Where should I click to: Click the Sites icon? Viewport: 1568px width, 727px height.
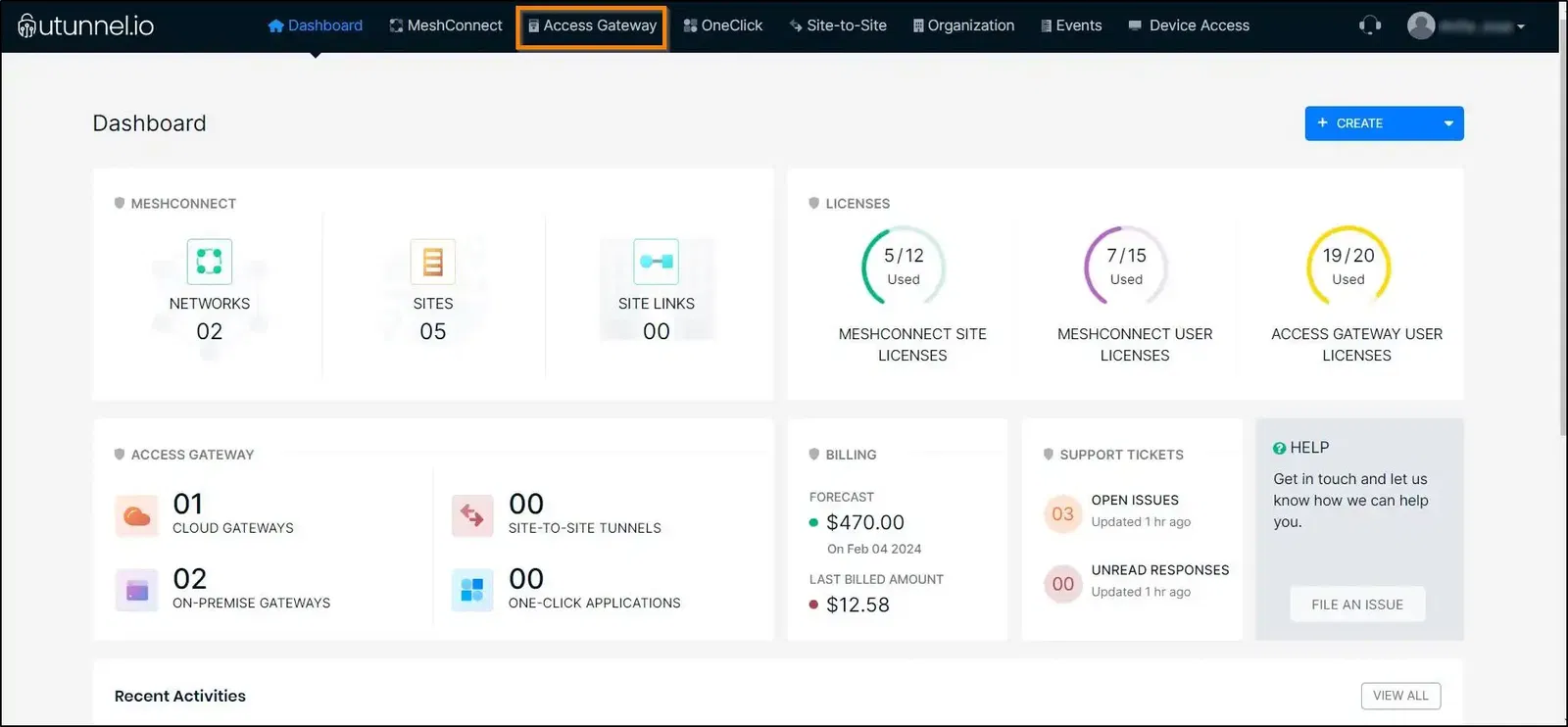pos(433,262)
